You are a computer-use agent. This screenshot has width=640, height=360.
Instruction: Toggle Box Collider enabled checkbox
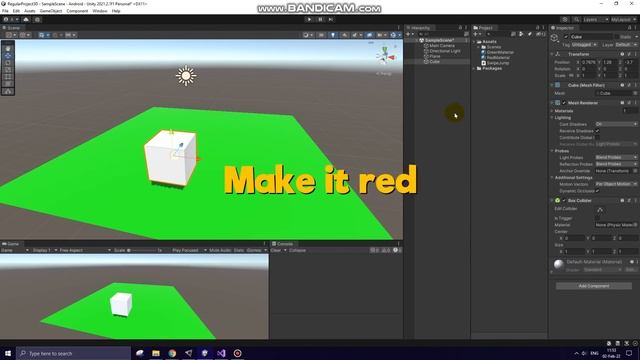pos(564,200)
